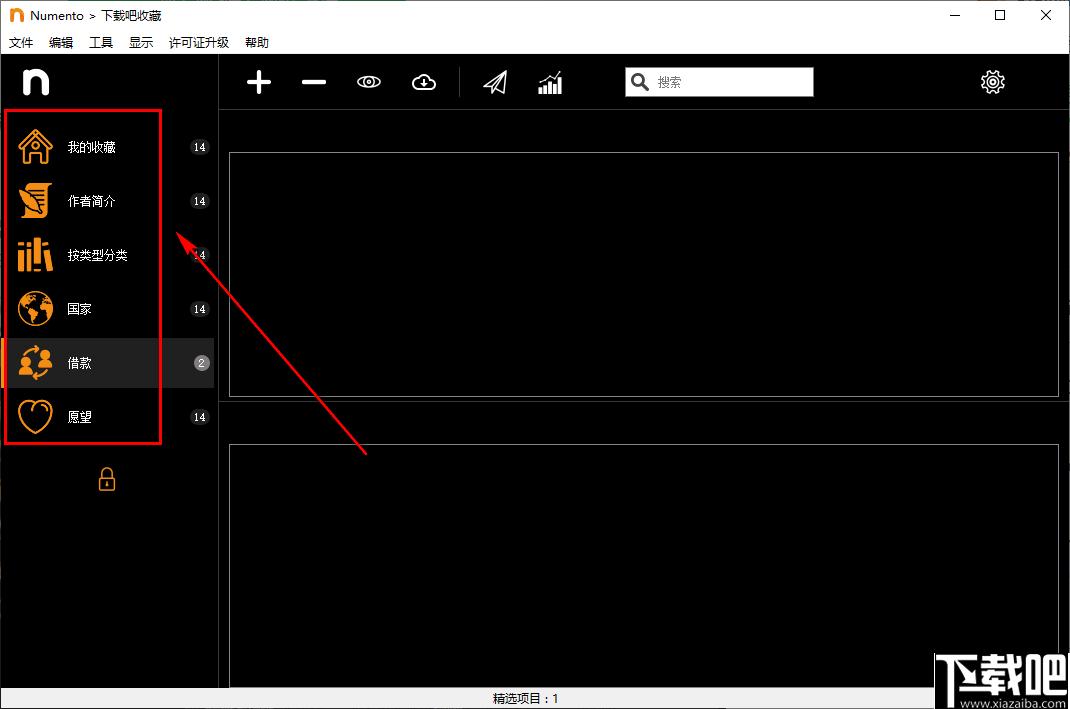The image size is (1070, 709).
Task: Click the paper plane send icon
Action: (495, 83)
